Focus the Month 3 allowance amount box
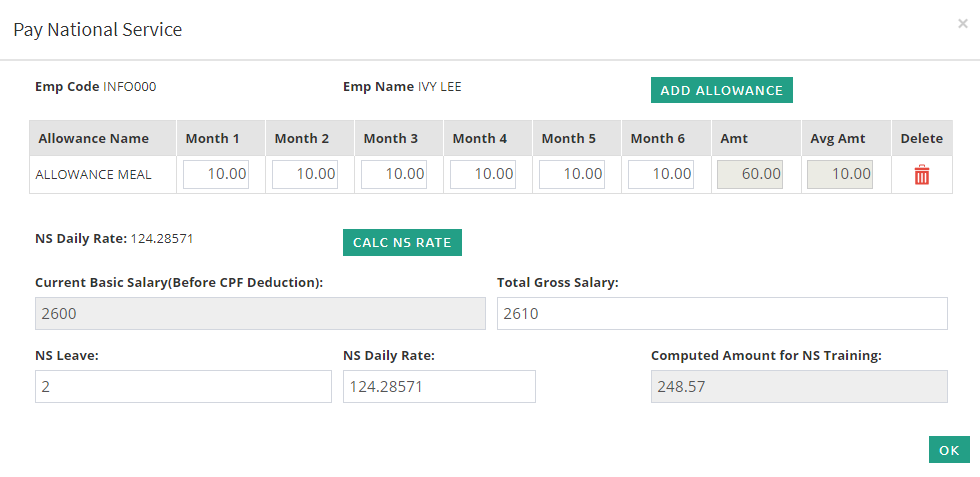Image resolution: width=980 pixels, height=477 pixels. tap(394, 174)
